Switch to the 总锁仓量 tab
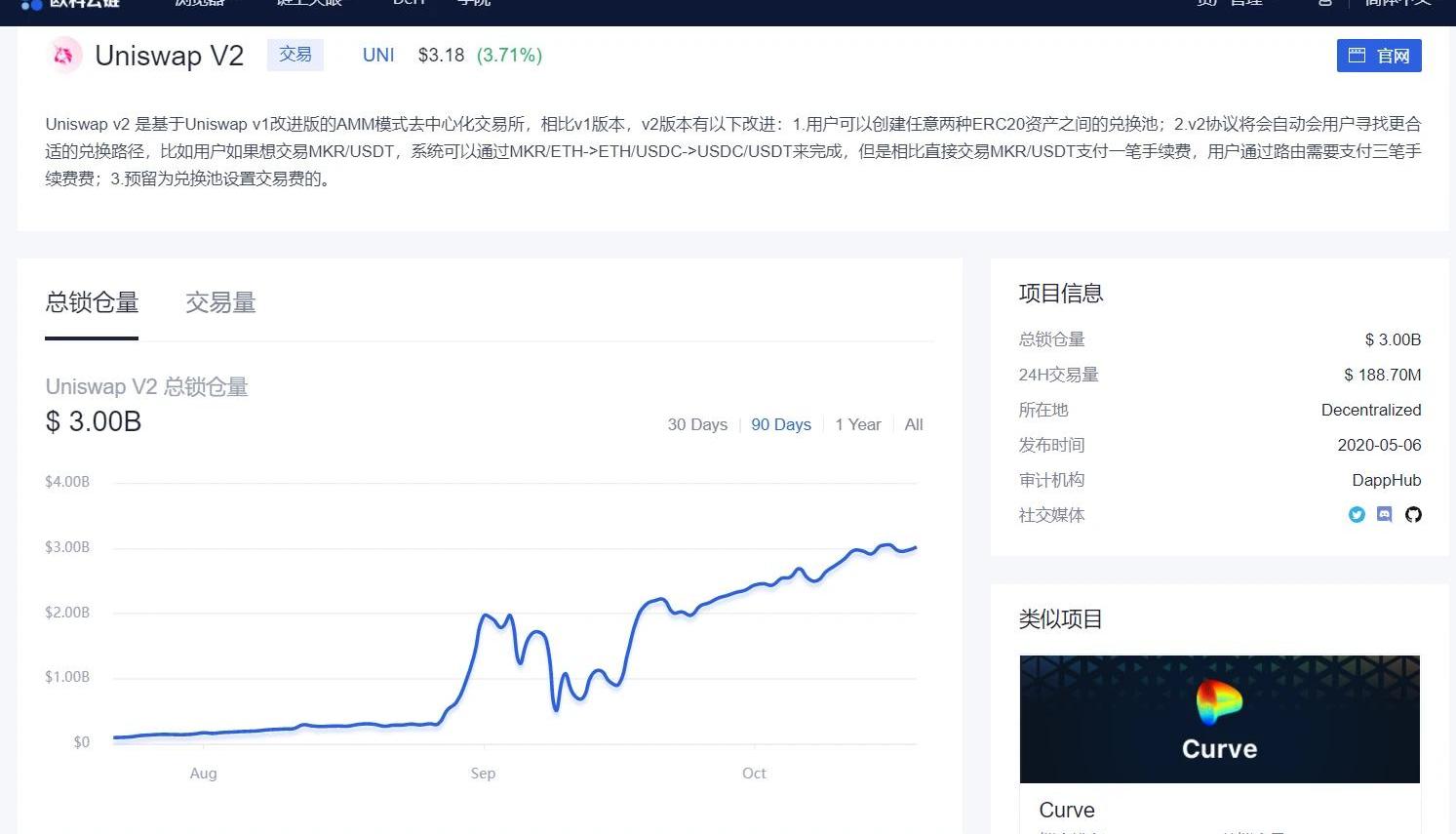 pyautogui.click(x=92, y=303)
